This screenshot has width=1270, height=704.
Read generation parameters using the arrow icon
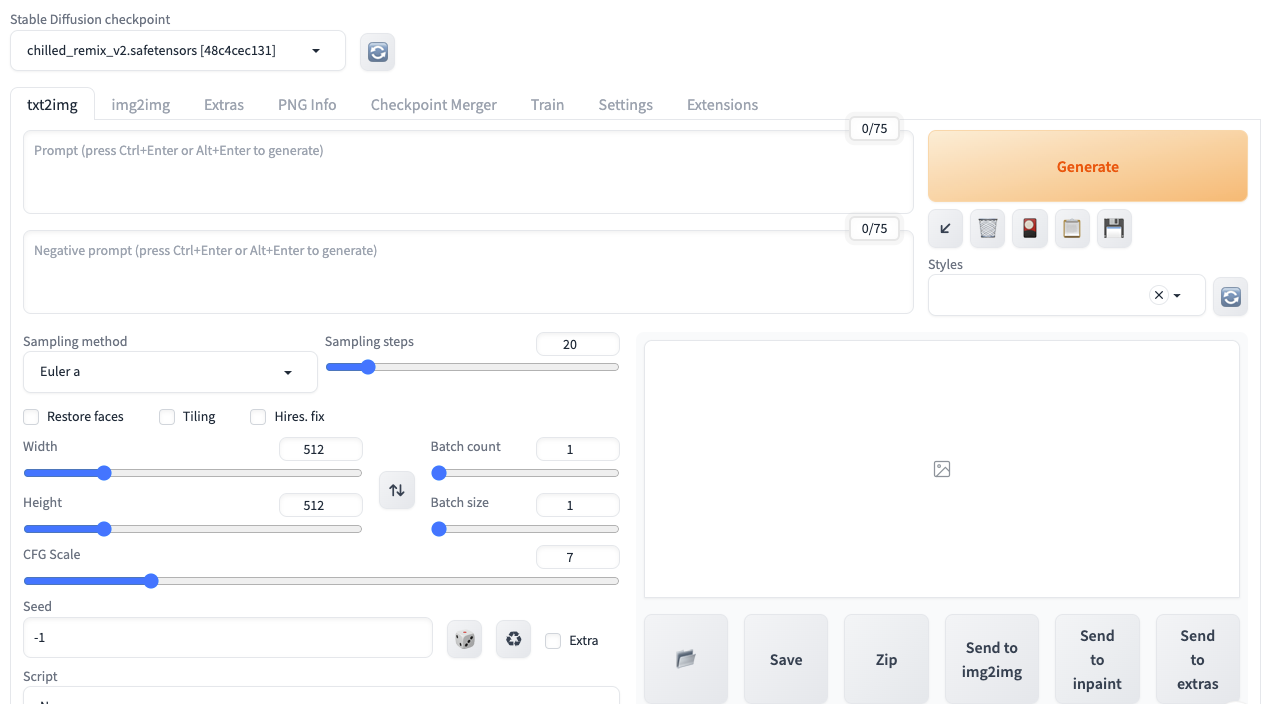944,228
